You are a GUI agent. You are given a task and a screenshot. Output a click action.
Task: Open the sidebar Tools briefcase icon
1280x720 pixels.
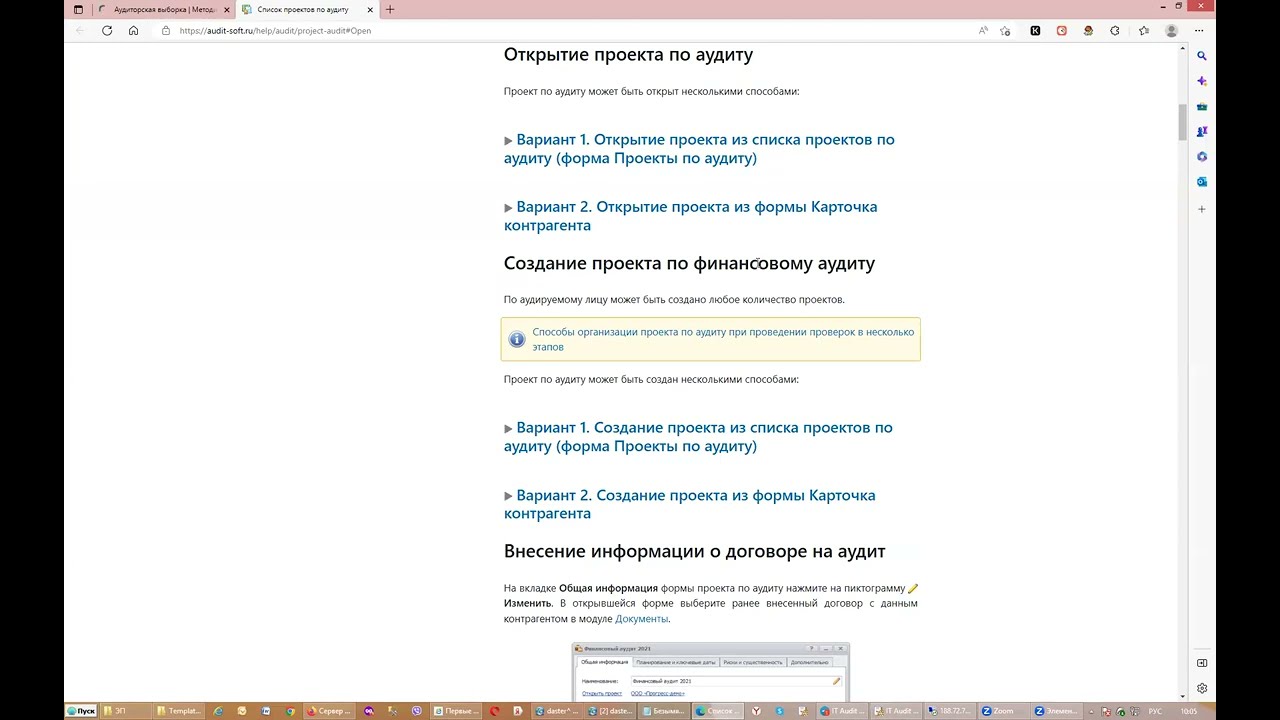[x=1202, y=106]
